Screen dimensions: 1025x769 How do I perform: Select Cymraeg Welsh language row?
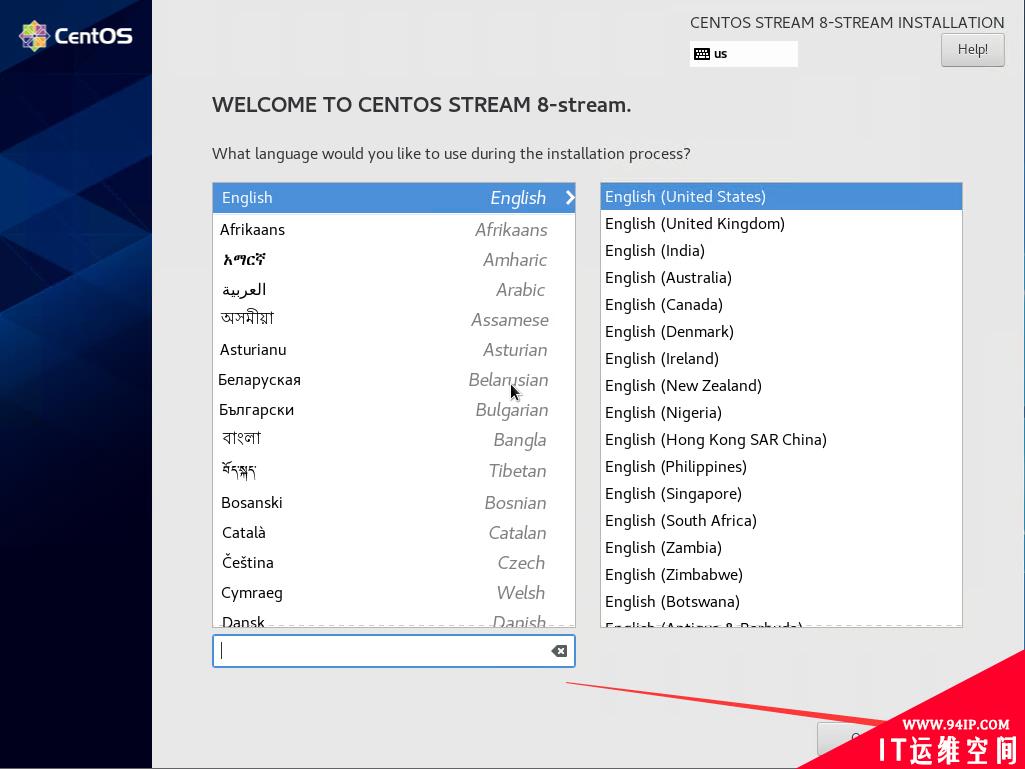394,592
